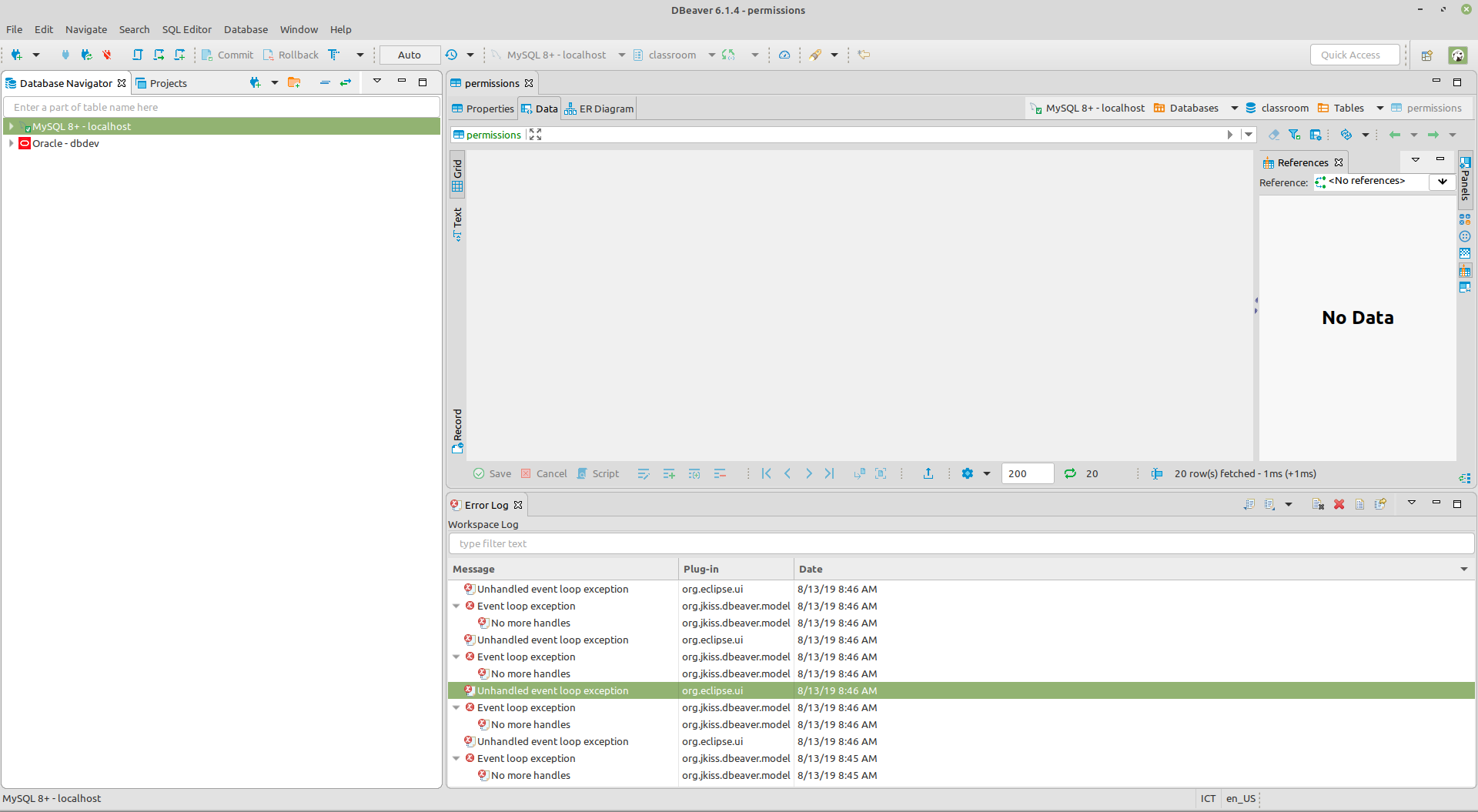The height and width of the screenshot is (812, 1478).
Task: Click the Script button in results toolbar
Action: (x=598, y=473)
